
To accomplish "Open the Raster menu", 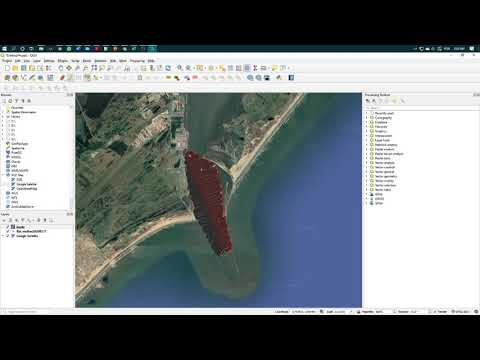I will pyautogui.click(x=87, y=61).
